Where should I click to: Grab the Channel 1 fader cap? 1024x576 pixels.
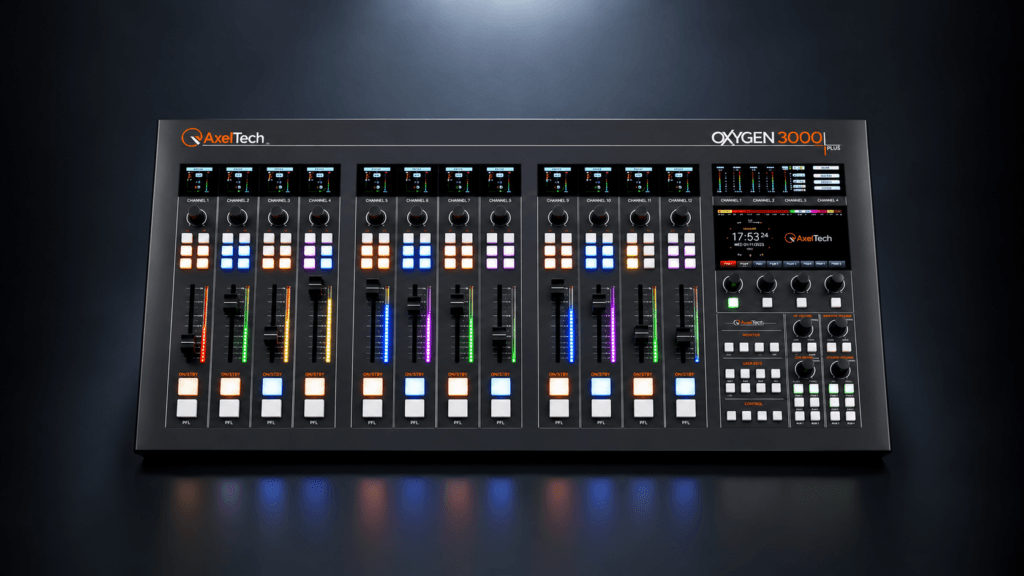click(189, 343)
